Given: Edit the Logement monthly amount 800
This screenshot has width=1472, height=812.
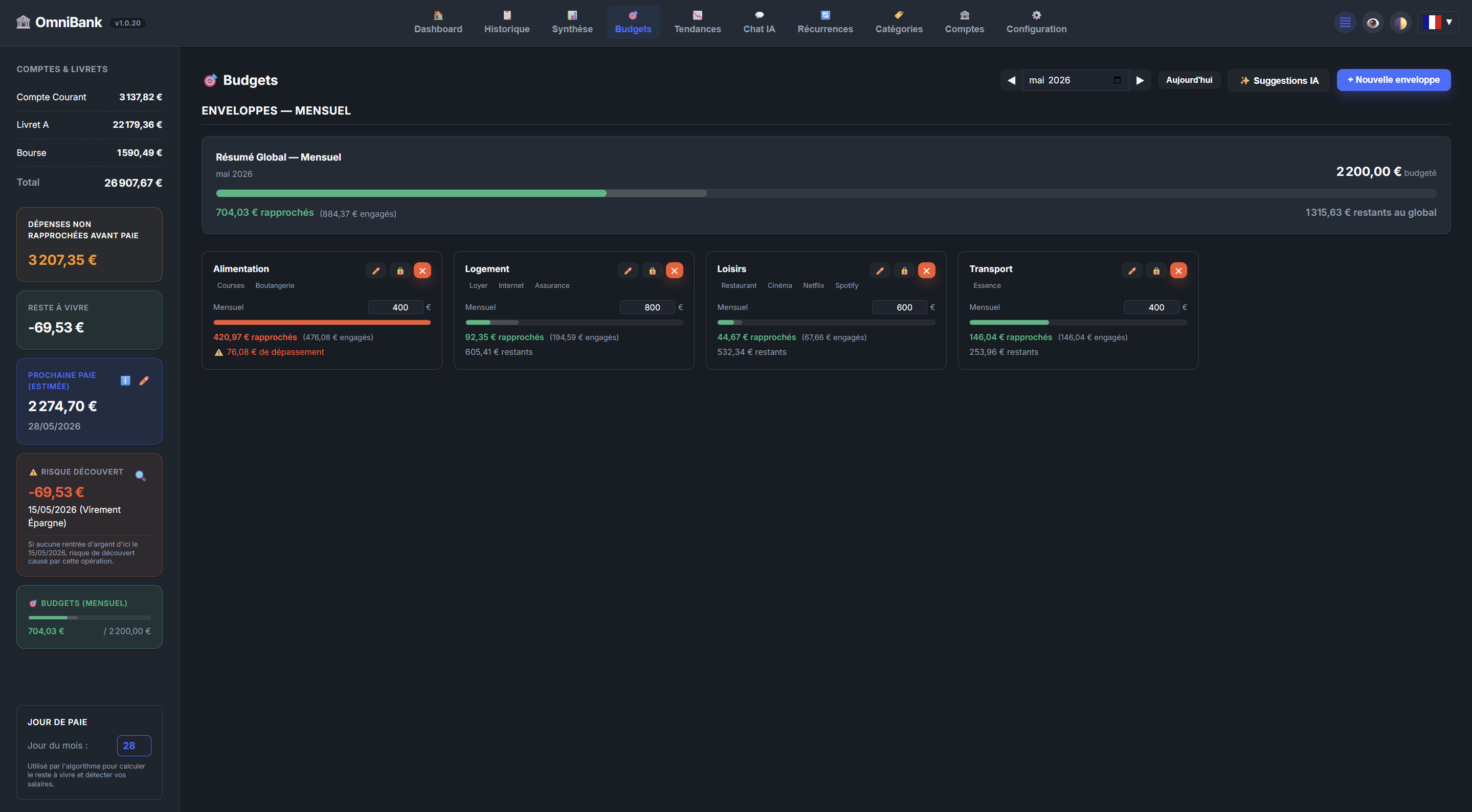Looking at the screenshot, I should click(x=648, y=307).
